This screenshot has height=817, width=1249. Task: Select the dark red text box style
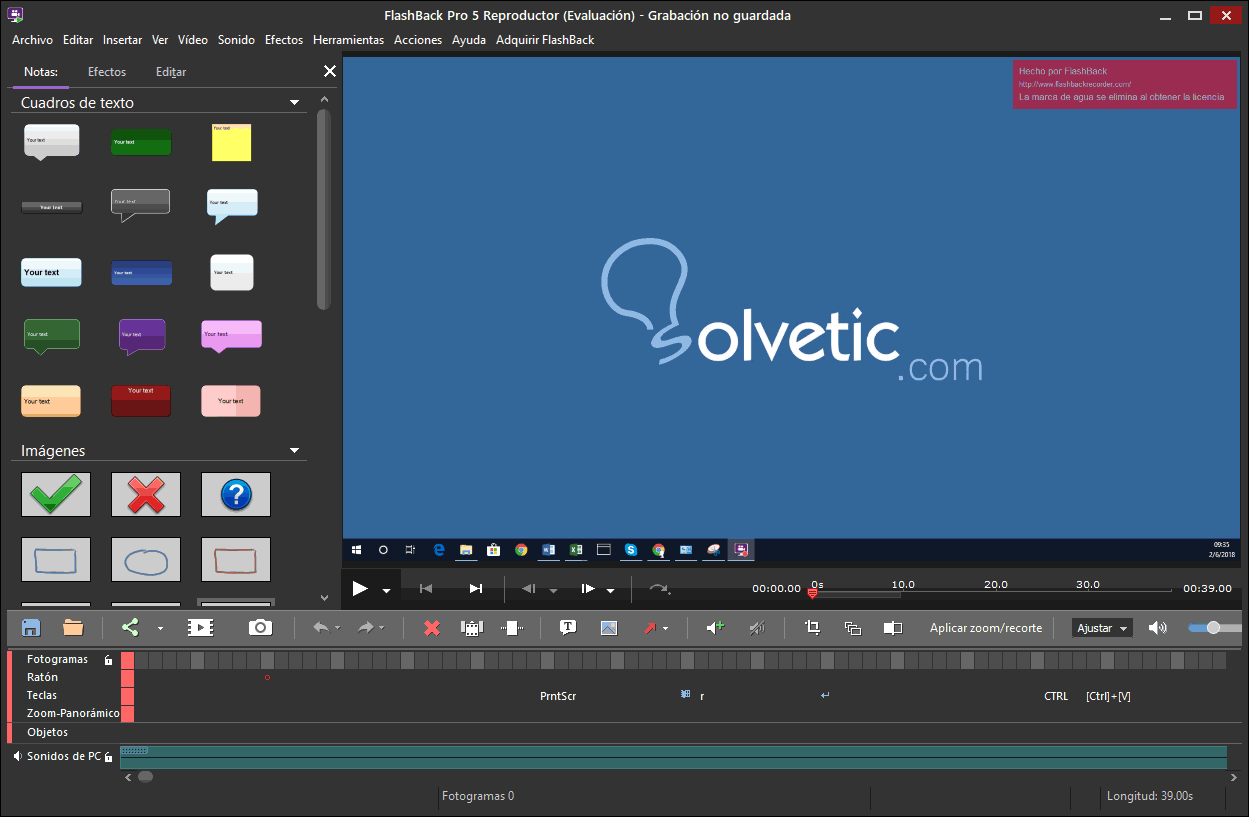coord(141,401)
